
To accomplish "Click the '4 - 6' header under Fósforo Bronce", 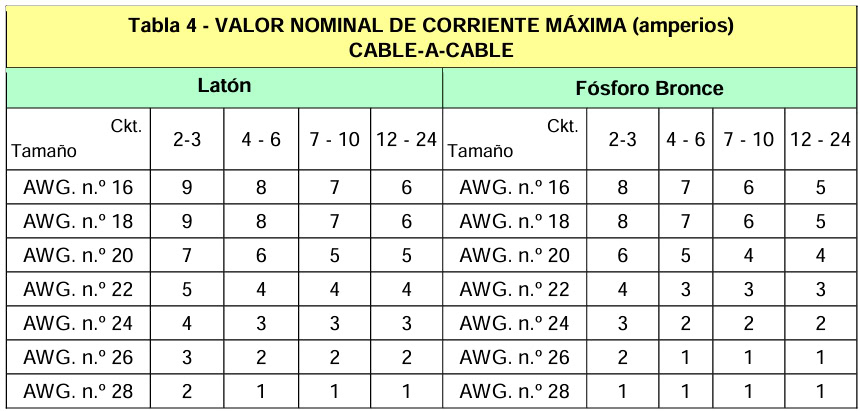I will 686,140.
